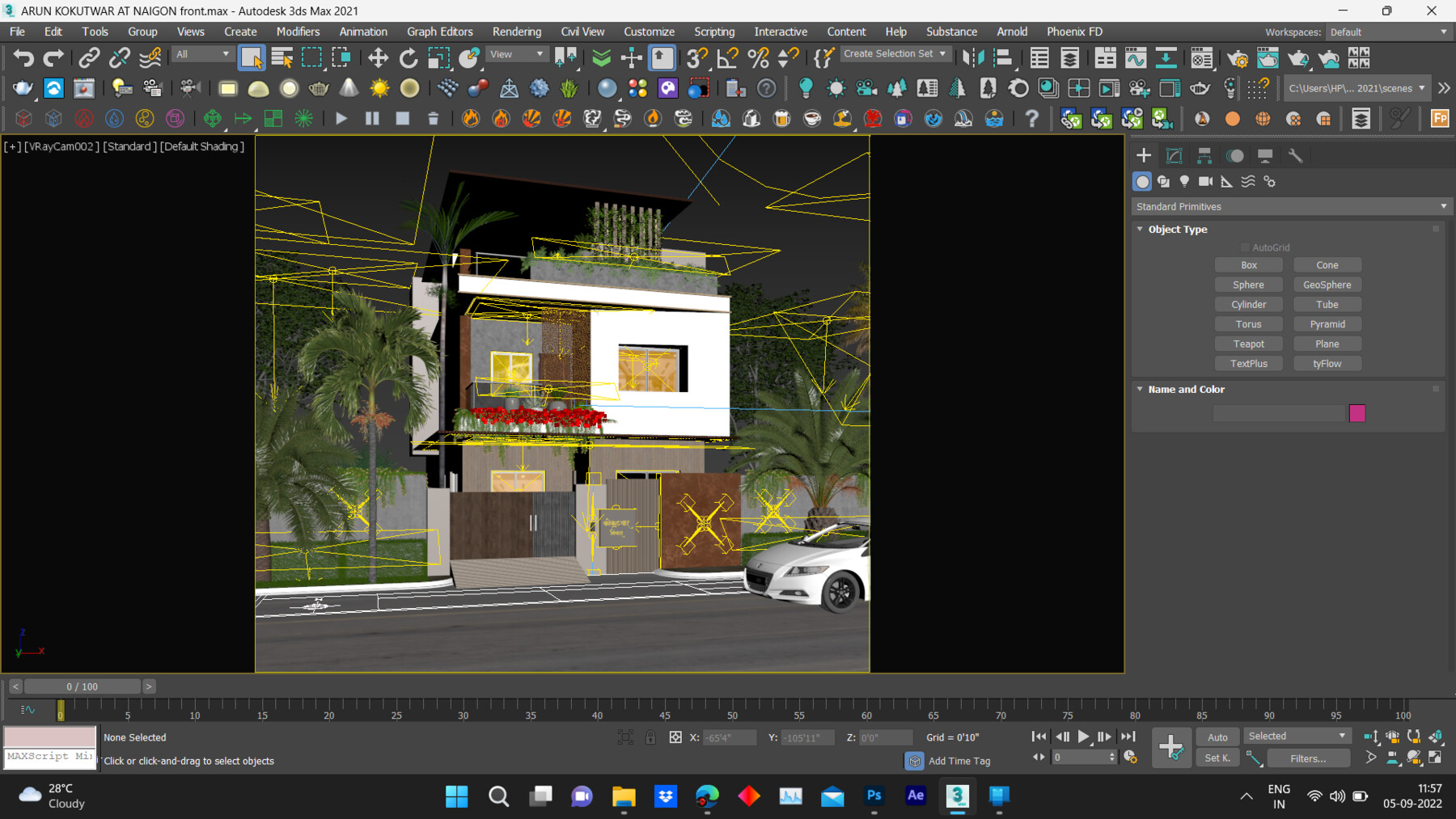Open Select by Name dialog
Viewport: 1456px width, 819px height.
pos(281,58)
